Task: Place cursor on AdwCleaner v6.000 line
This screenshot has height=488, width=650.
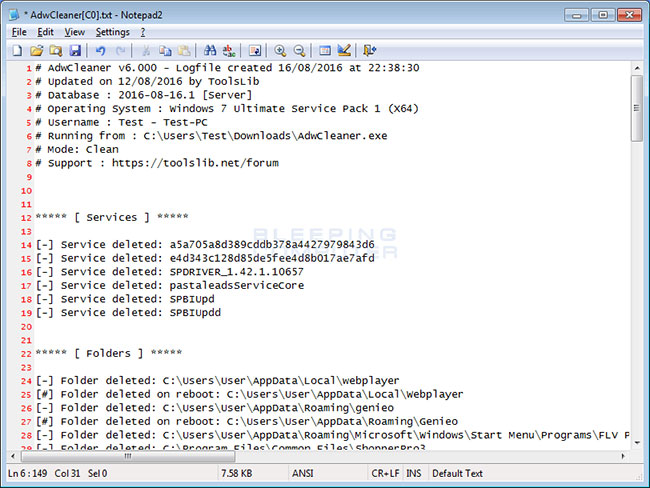Action: [x=227, y=68]
